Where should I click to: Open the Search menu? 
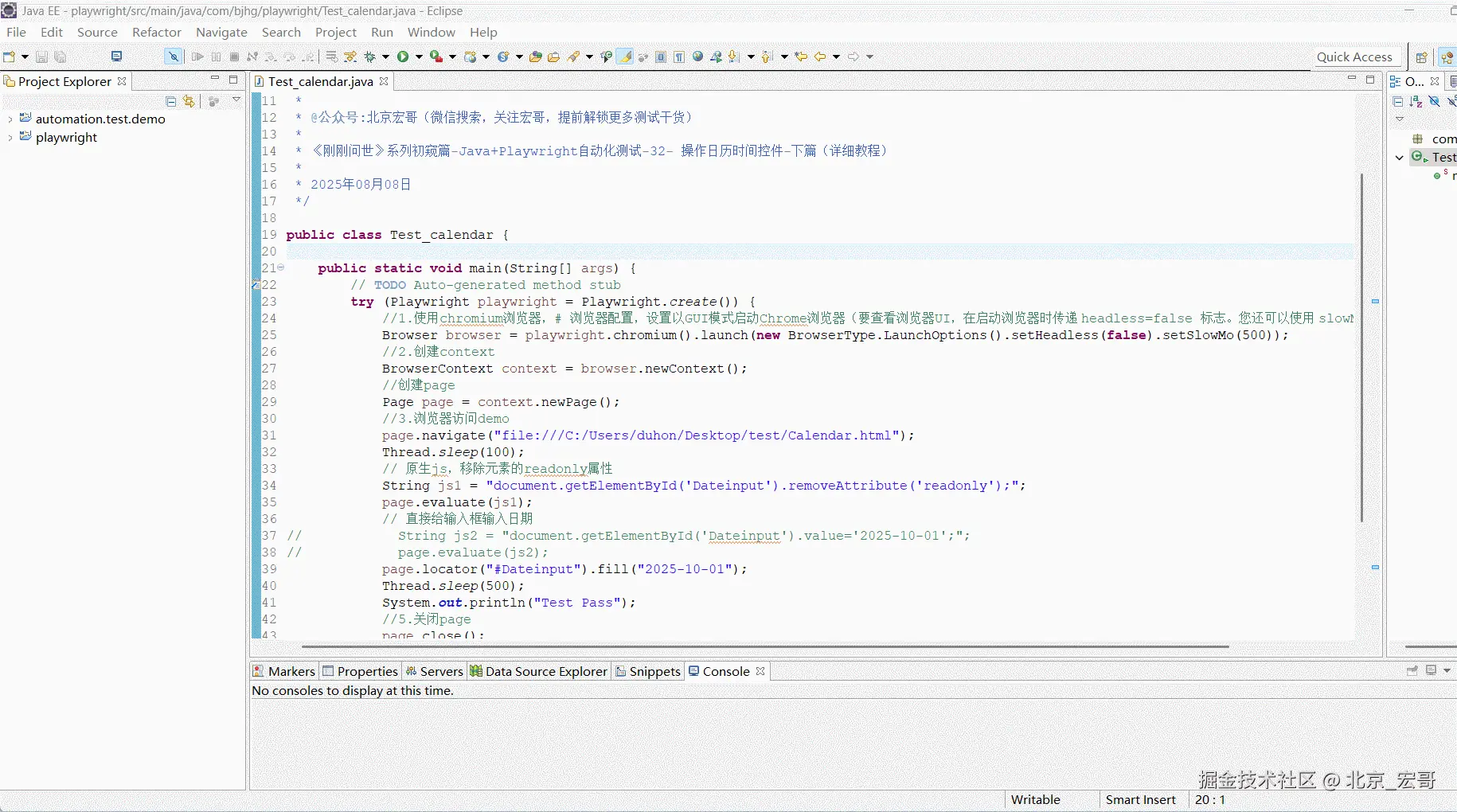[281, 32]
